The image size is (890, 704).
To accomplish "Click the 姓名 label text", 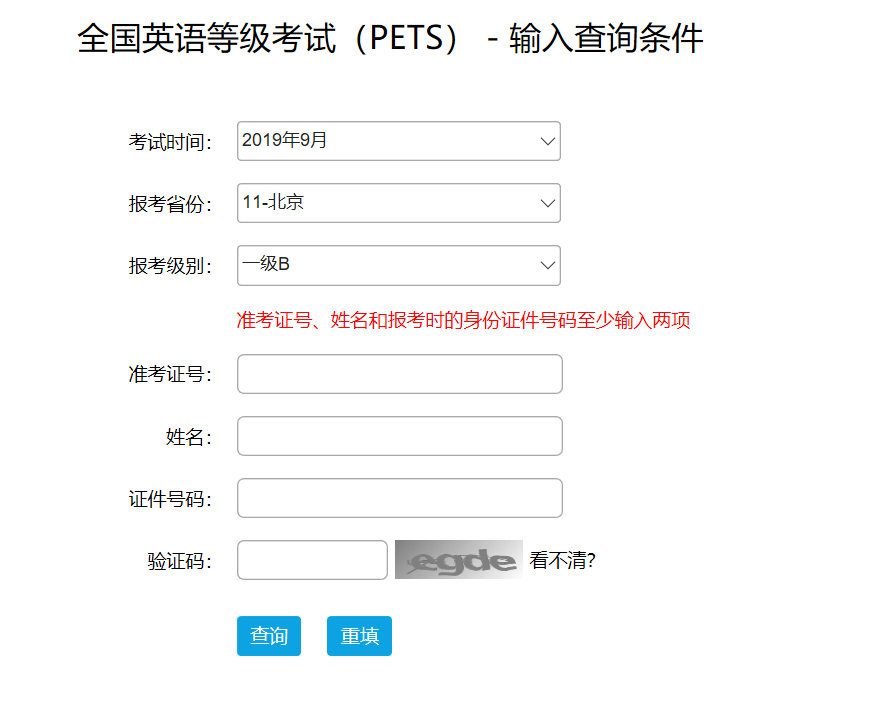I will click(188, 437).
